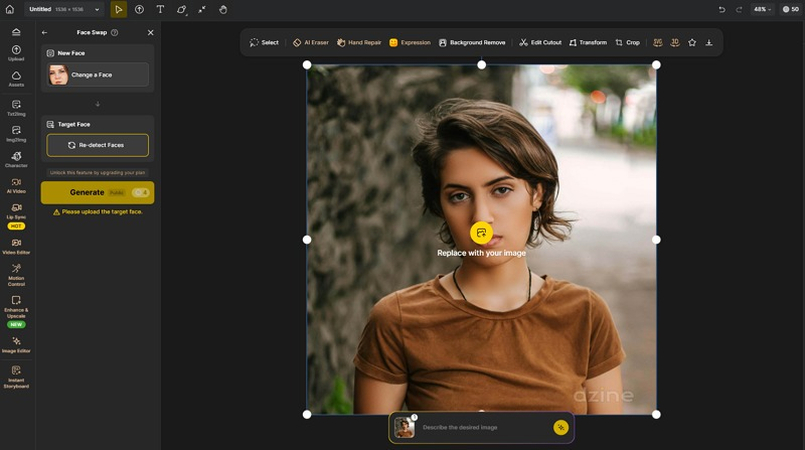The width and height of the screenshot is (805, 450).
Task: Open the Background Remove tool
Action: pyautogui.click(x=472, y=43)
